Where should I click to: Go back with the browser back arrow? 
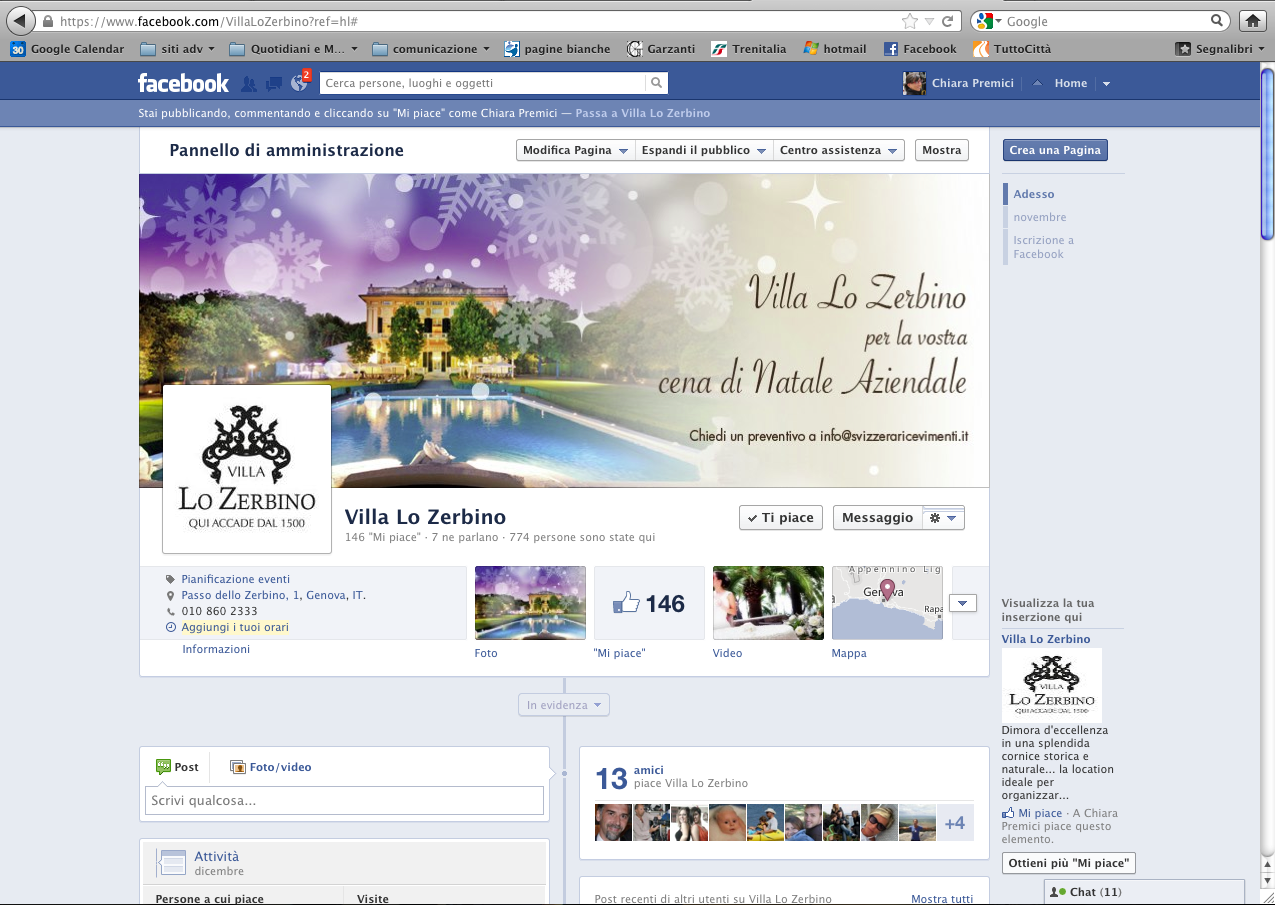click(19, 20)
